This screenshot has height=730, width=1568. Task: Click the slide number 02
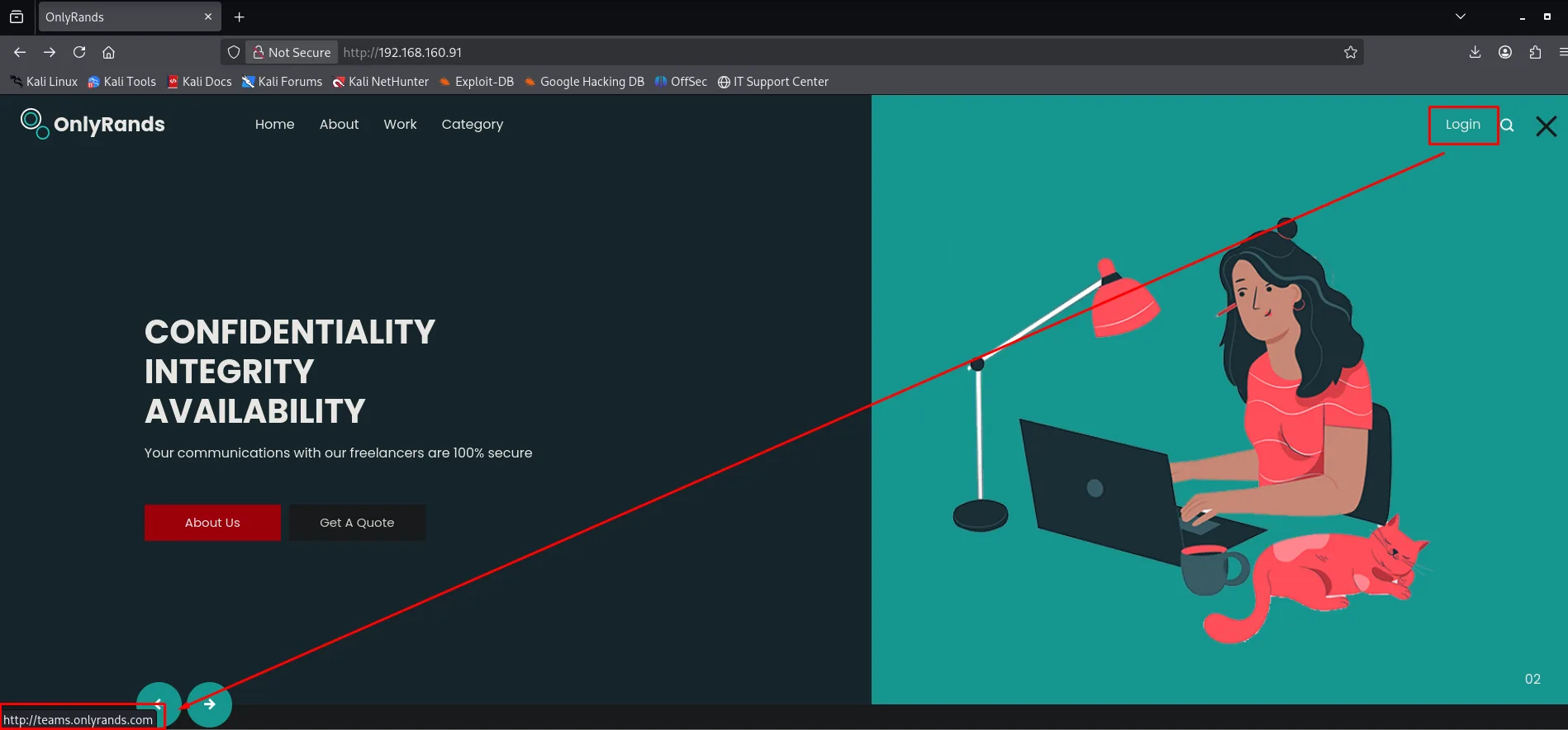(x=1532, y=679)
